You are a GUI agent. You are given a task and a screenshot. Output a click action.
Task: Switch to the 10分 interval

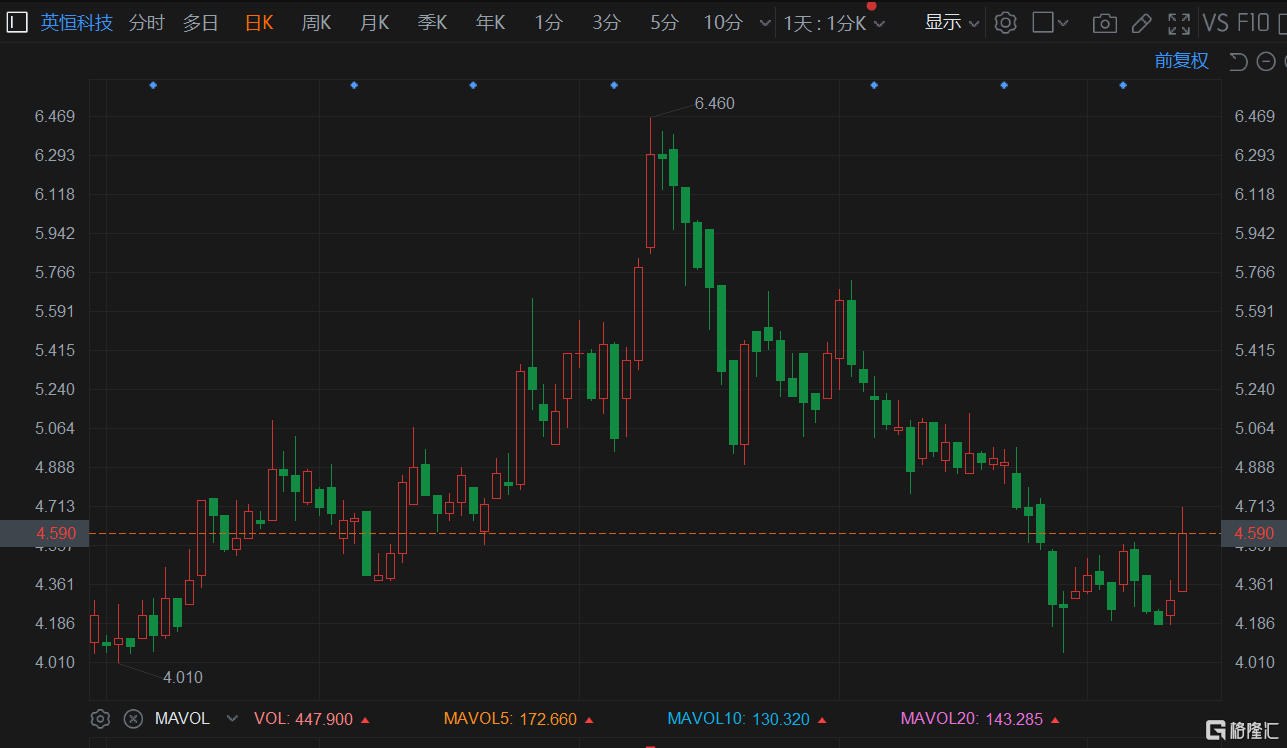[723, 22]
